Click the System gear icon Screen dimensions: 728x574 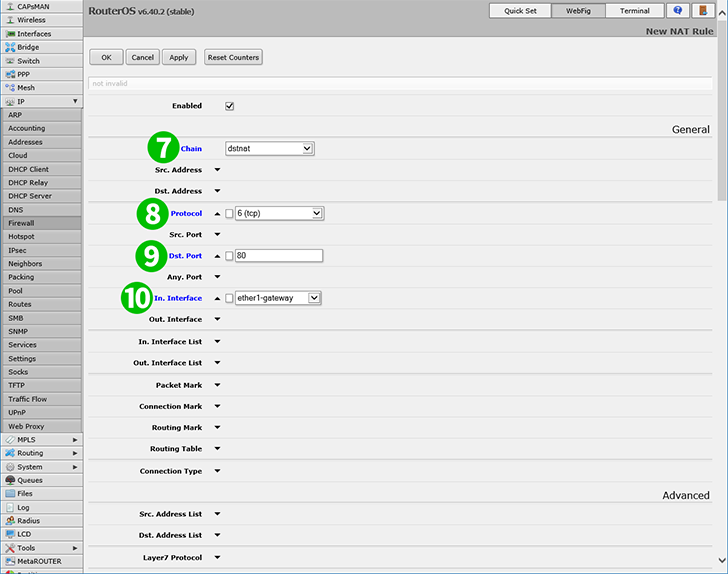tap(10, 467)
